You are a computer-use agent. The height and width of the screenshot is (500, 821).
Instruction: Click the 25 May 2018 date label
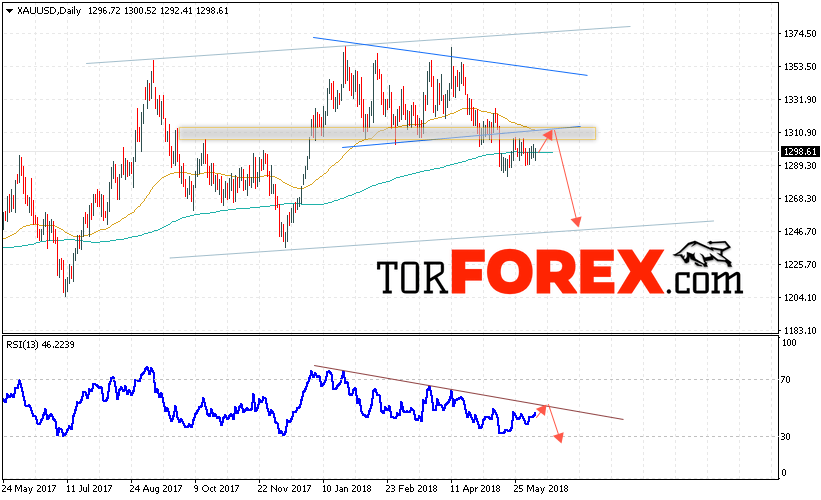click(x=541, y=488)
